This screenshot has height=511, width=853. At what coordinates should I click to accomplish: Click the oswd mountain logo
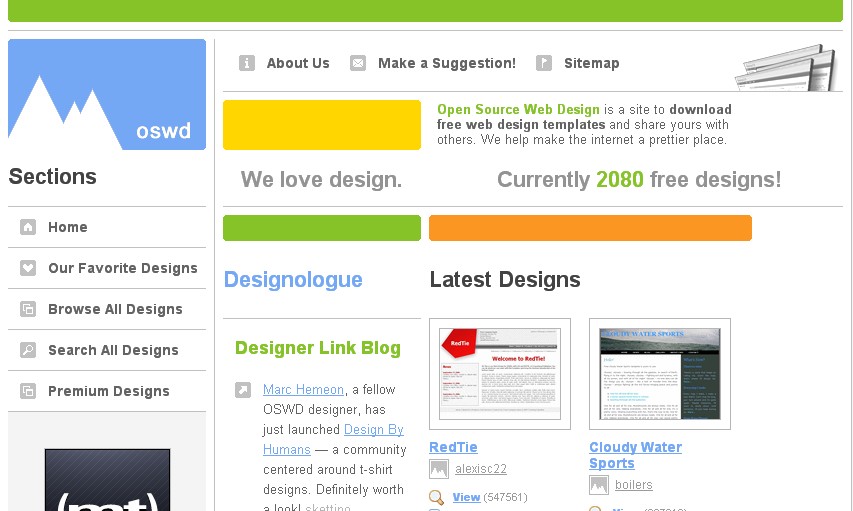coord(107,94)
